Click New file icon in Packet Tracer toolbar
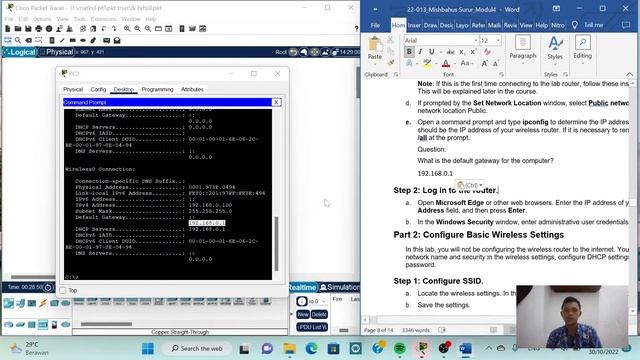640x360 pixels. tap(7, 29)
